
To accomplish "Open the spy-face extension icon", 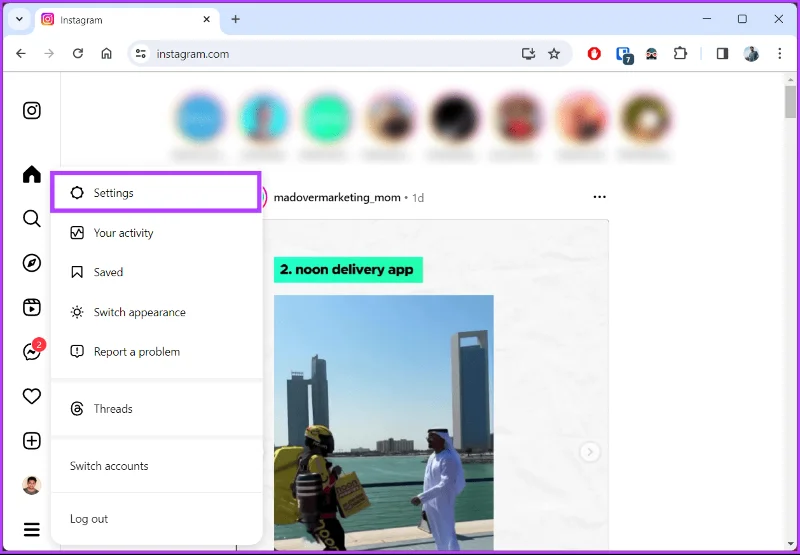I will pos(652,54).
